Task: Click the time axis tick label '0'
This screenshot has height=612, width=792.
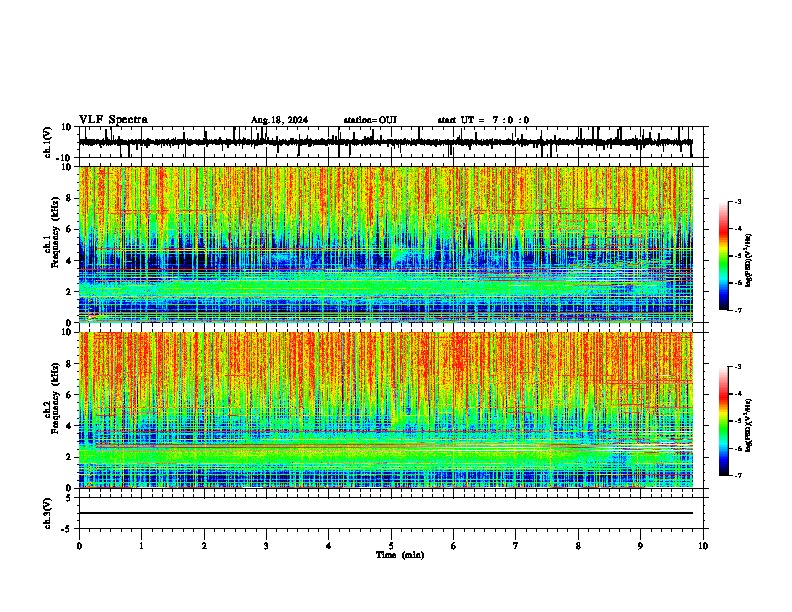Action: pos(79,546)
